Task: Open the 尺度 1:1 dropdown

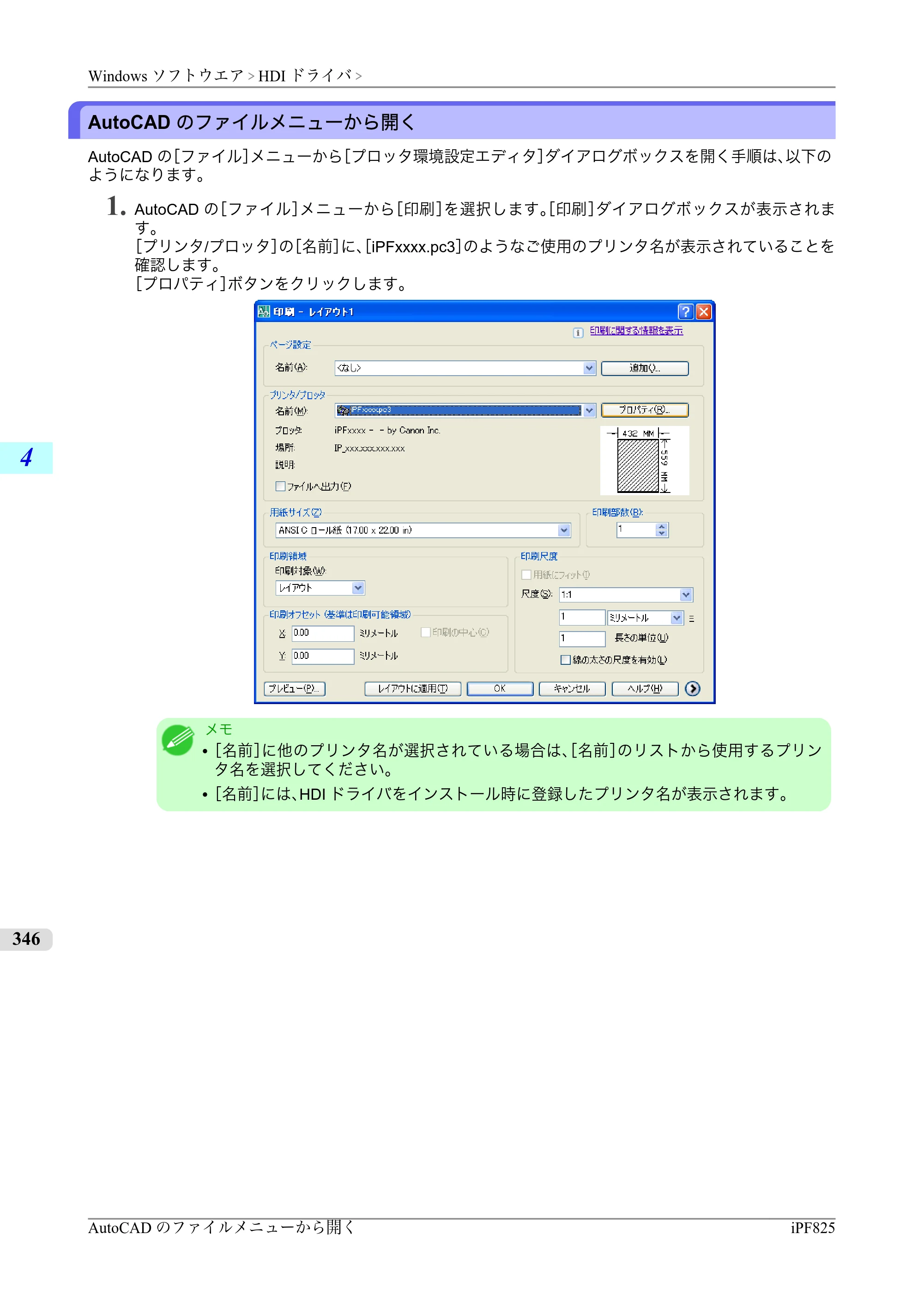Action: pos(686,595)
